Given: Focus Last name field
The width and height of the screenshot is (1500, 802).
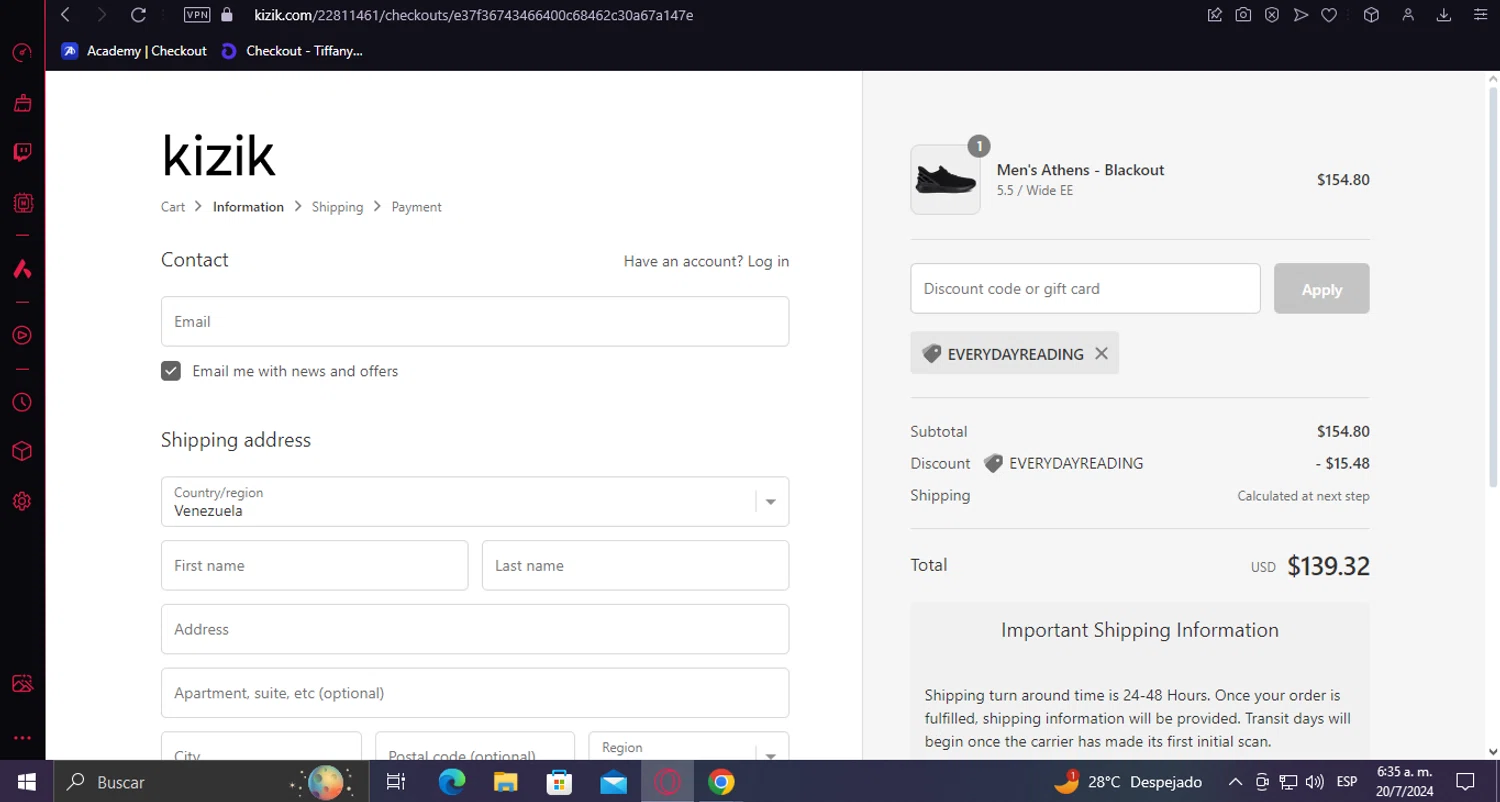Looking at the screenshot, I should (x=635, y=565).
